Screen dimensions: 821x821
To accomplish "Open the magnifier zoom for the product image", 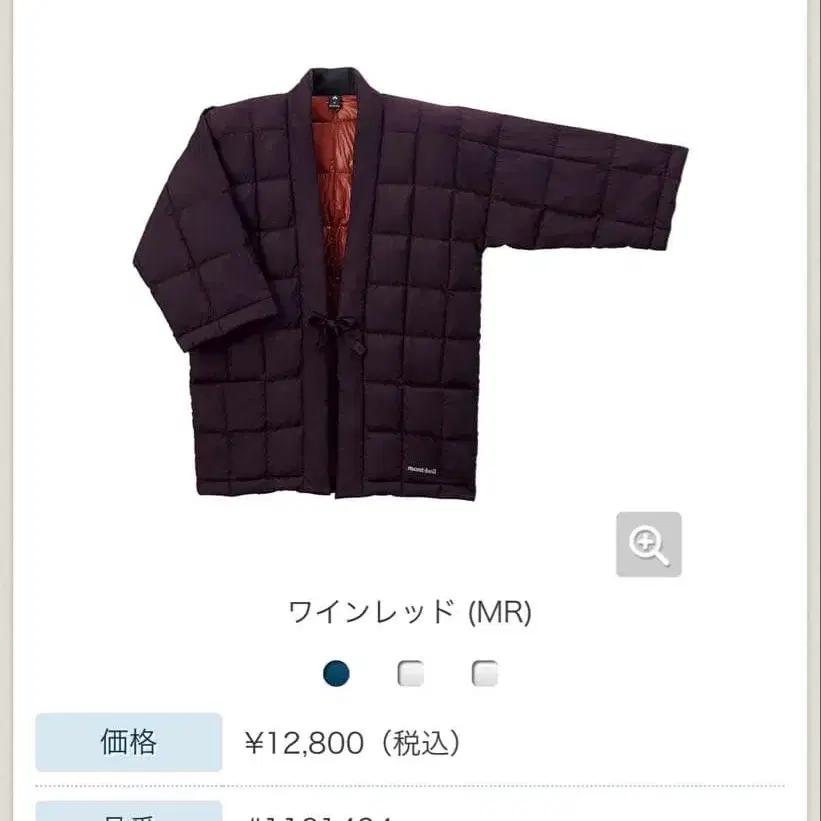I will pos(648,545).
